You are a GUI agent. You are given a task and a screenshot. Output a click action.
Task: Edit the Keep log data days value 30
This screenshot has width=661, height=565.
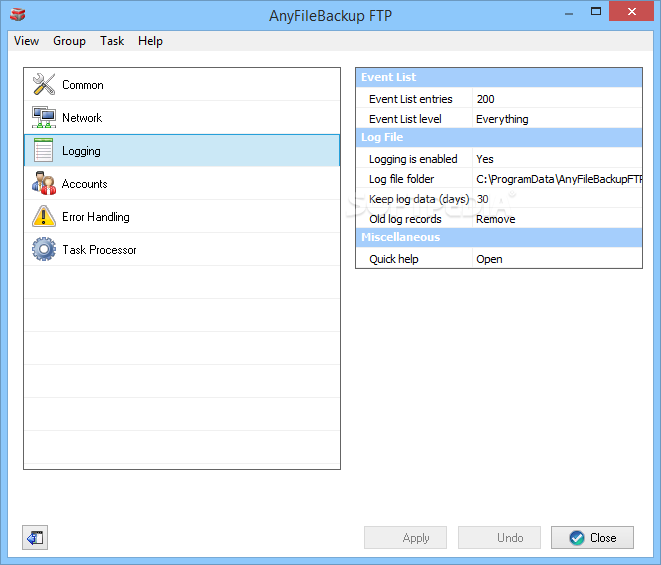[557, 199]
